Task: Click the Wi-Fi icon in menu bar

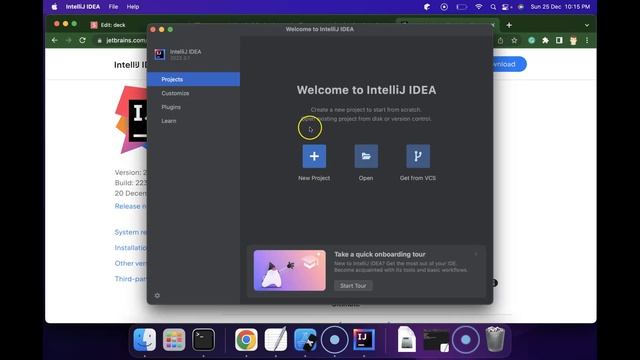Action: 479,7
